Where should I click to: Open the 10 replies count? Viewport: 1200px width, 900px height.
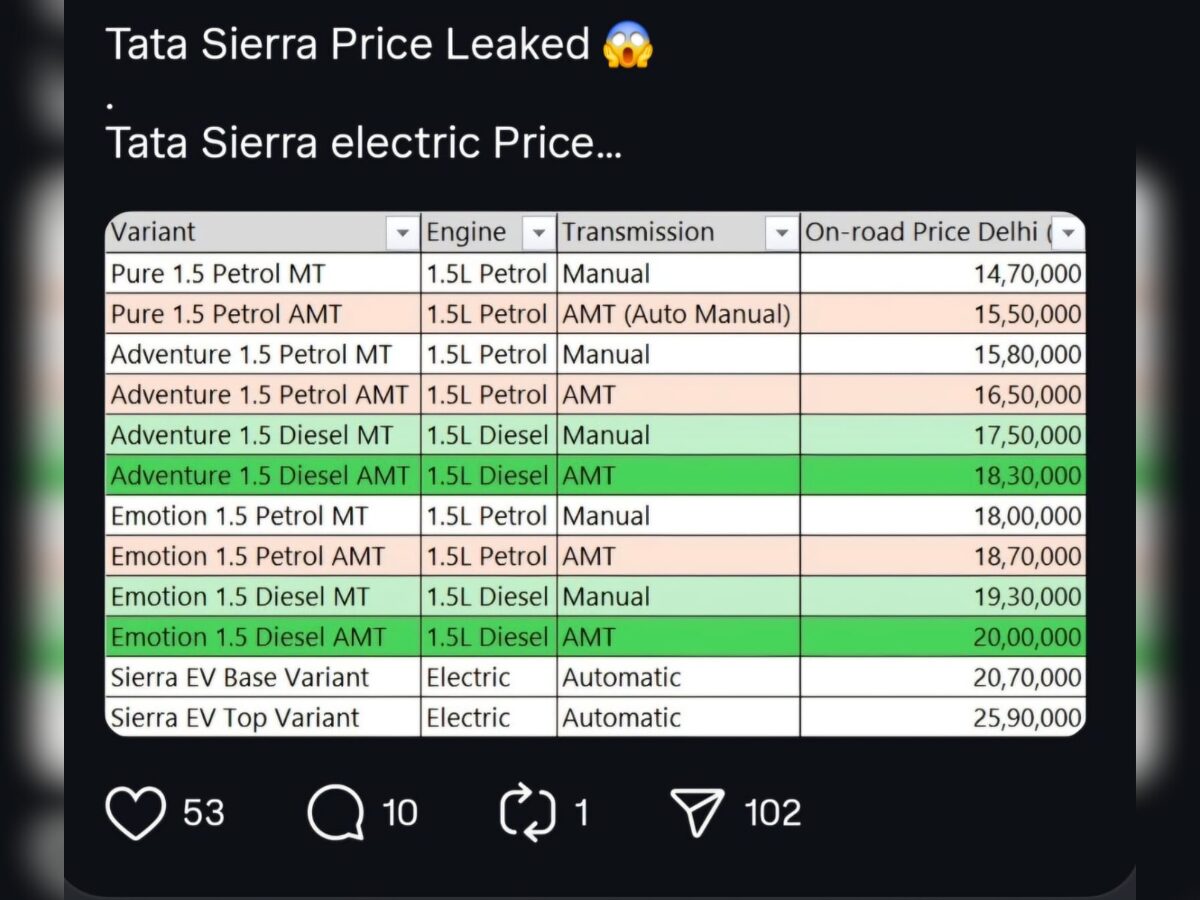(399, 812)
